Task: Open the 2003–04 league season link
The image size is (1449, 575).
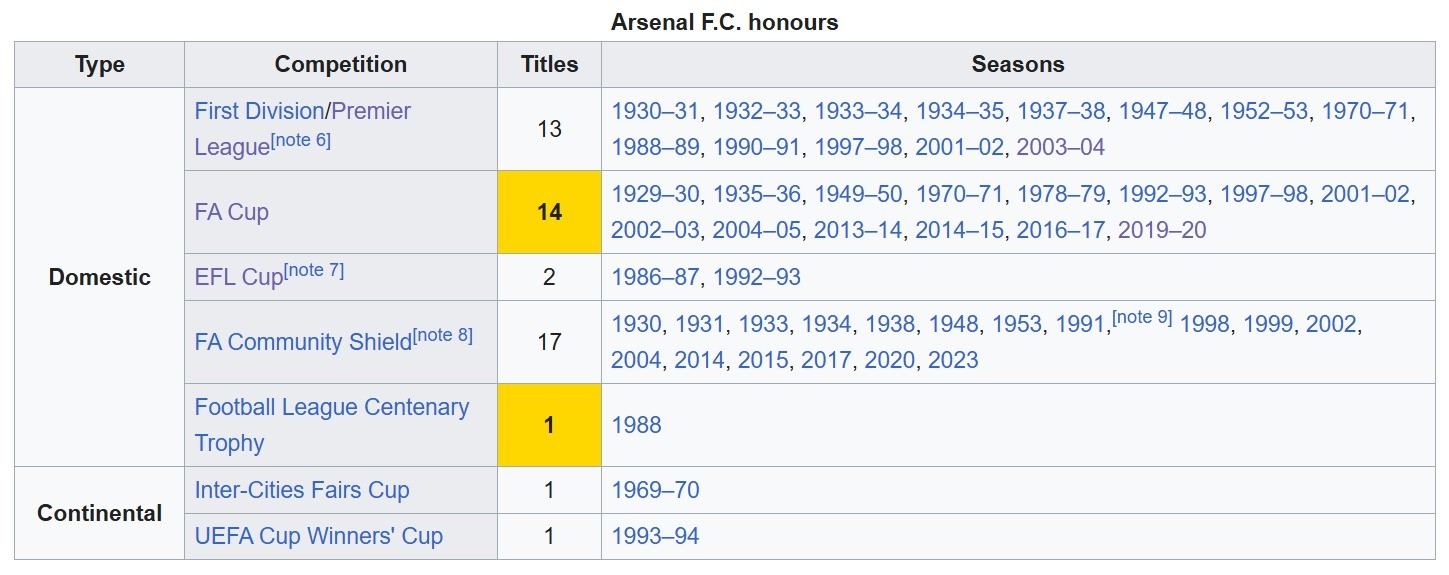Action: coord(1061,147)
